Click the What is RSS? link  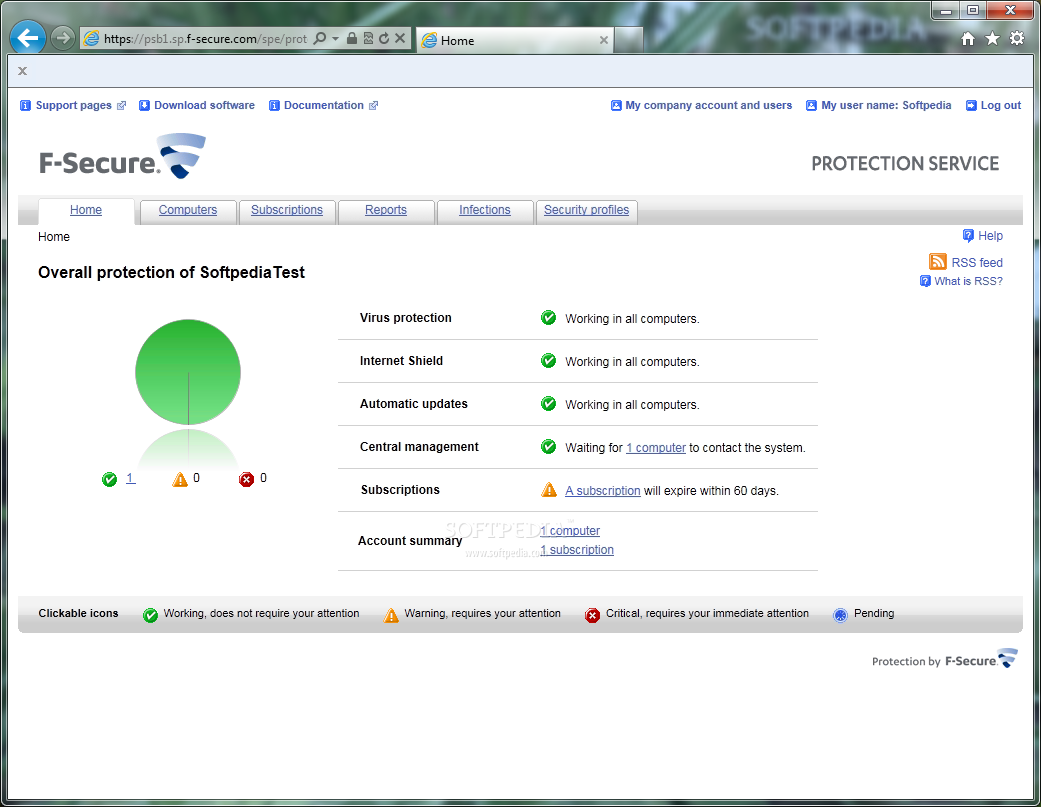[968, 281]
